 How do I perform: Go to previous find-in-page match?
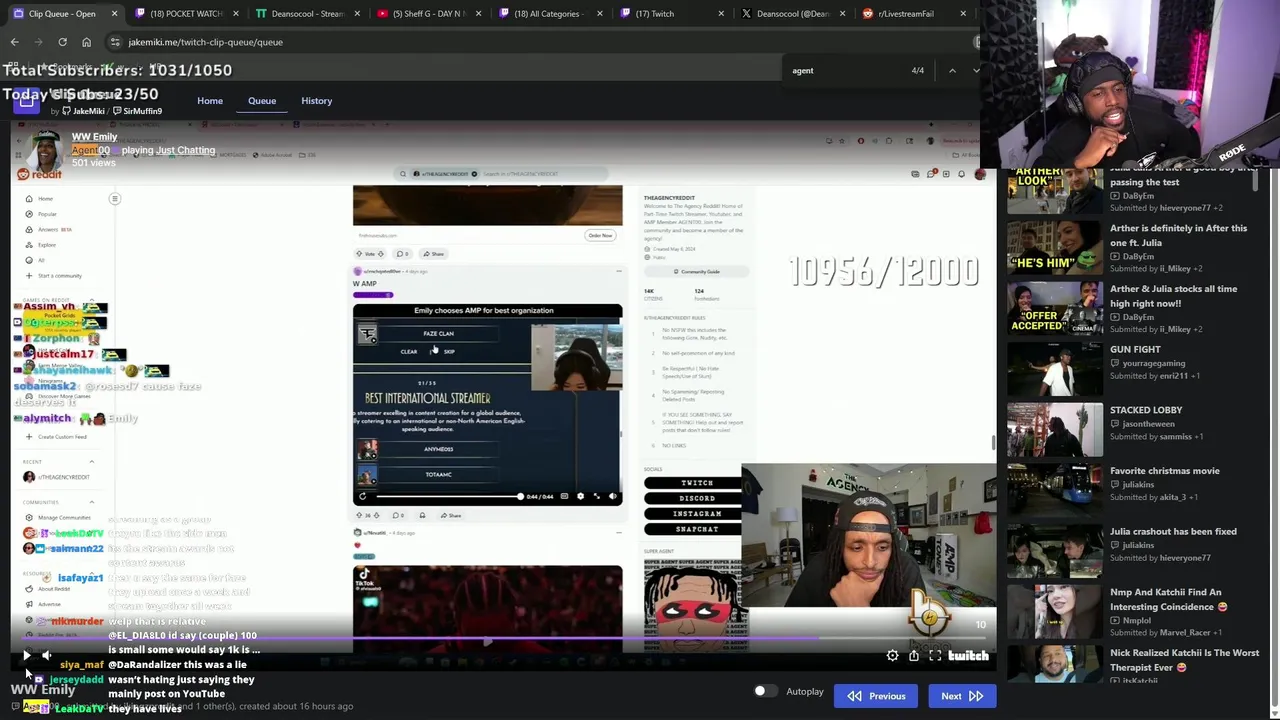(952, 70)
